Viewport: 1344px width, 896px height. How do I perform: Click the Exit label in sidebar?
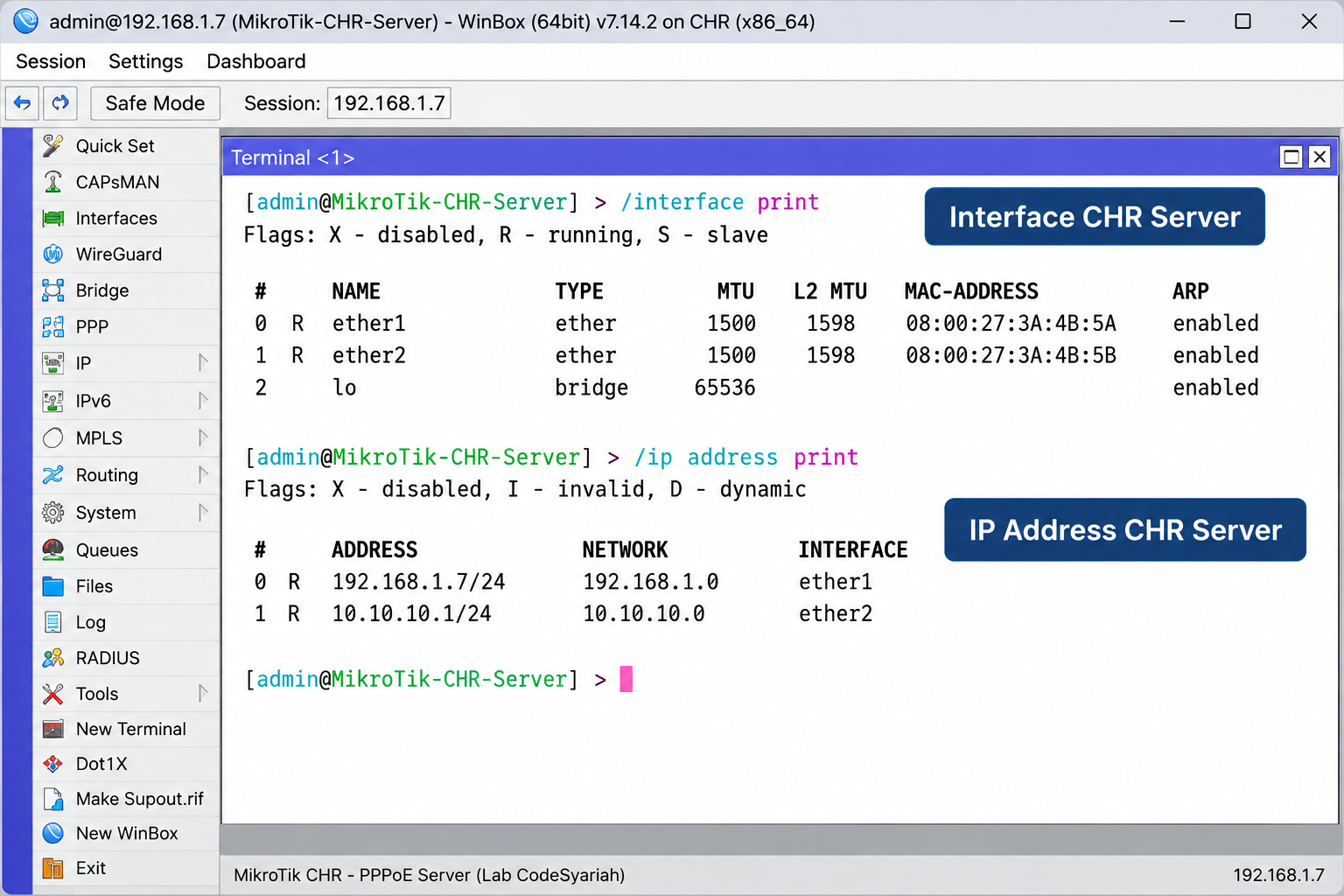91,868
